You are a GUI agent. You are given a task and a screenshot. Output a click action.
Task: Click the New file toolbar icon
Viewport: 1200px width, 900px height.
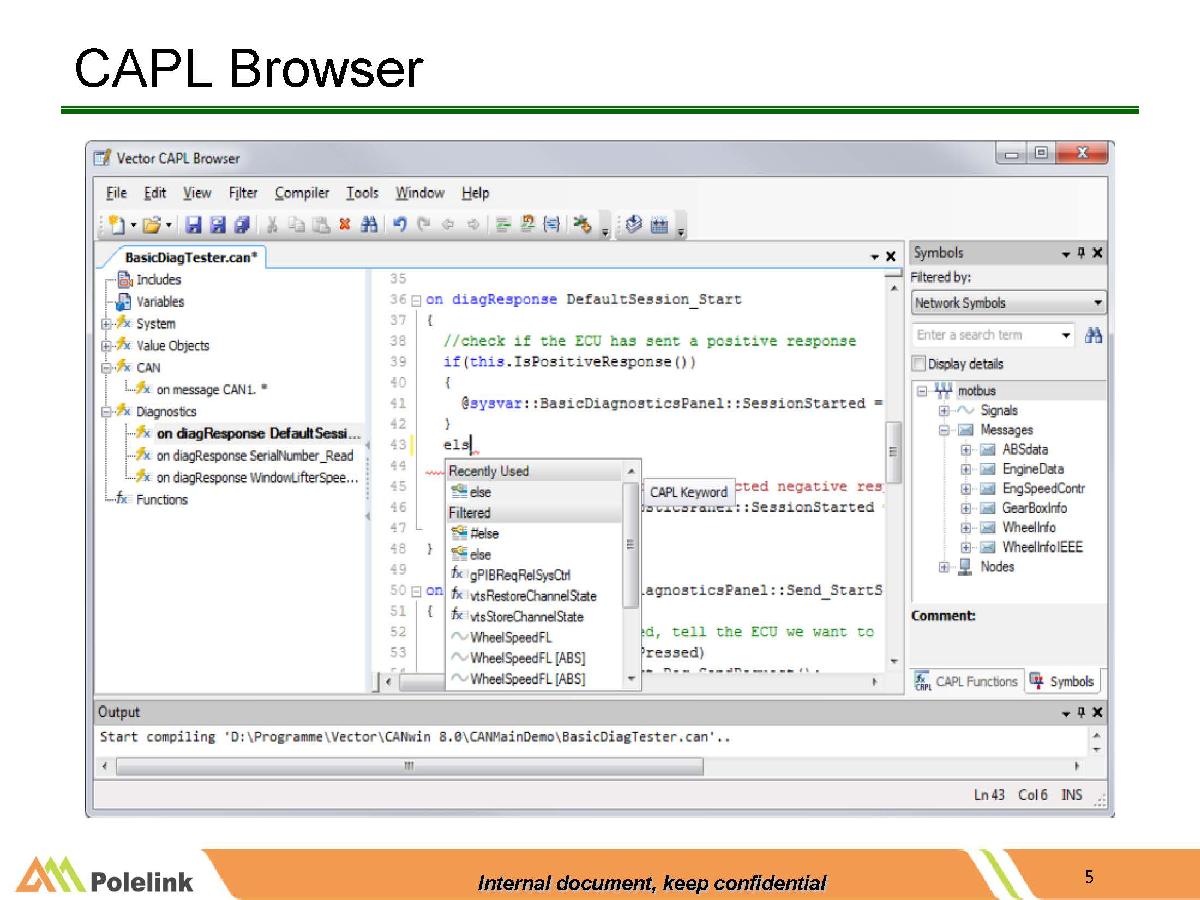pos(116,225)
